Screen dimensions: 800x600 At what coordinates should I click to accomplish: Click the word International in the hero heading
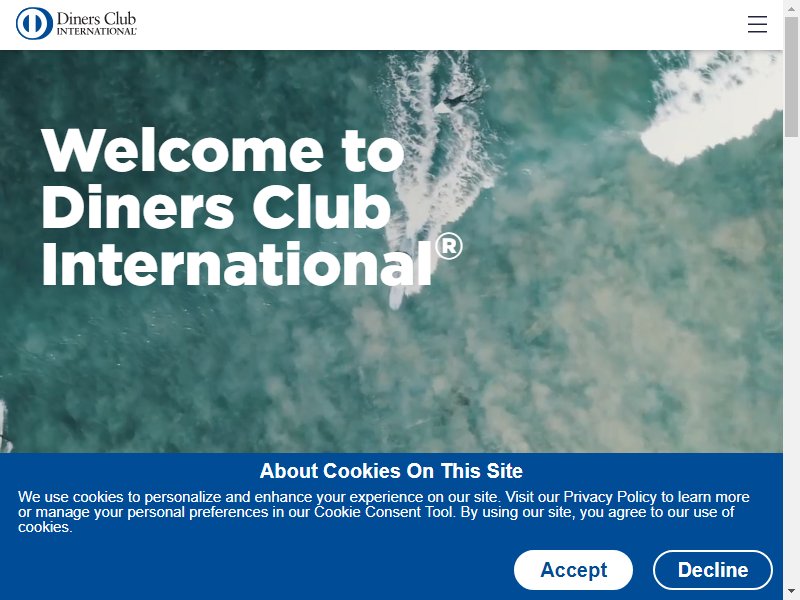(237, 264)
